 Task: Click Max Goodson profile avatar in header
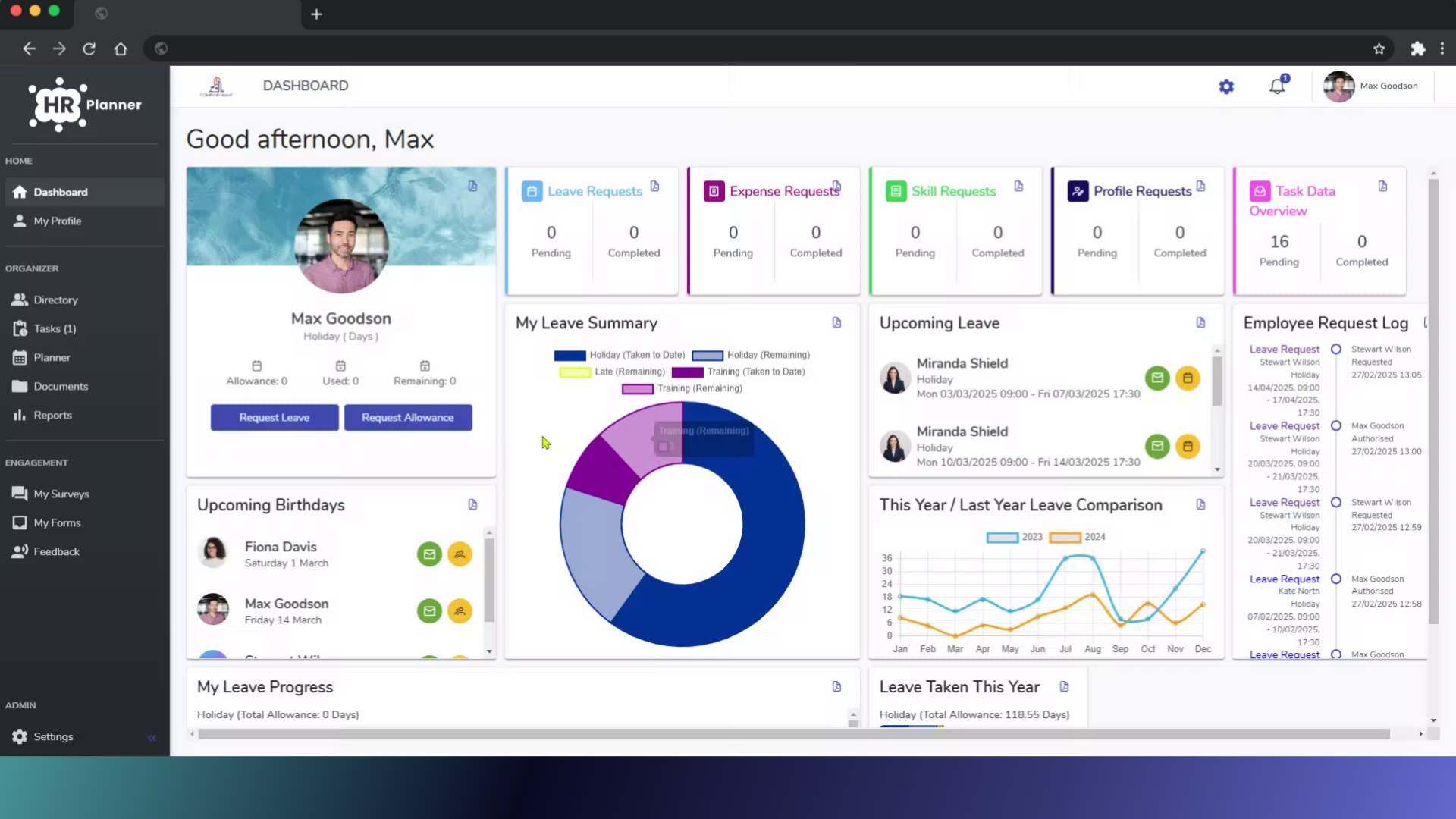click(1338, 86)
